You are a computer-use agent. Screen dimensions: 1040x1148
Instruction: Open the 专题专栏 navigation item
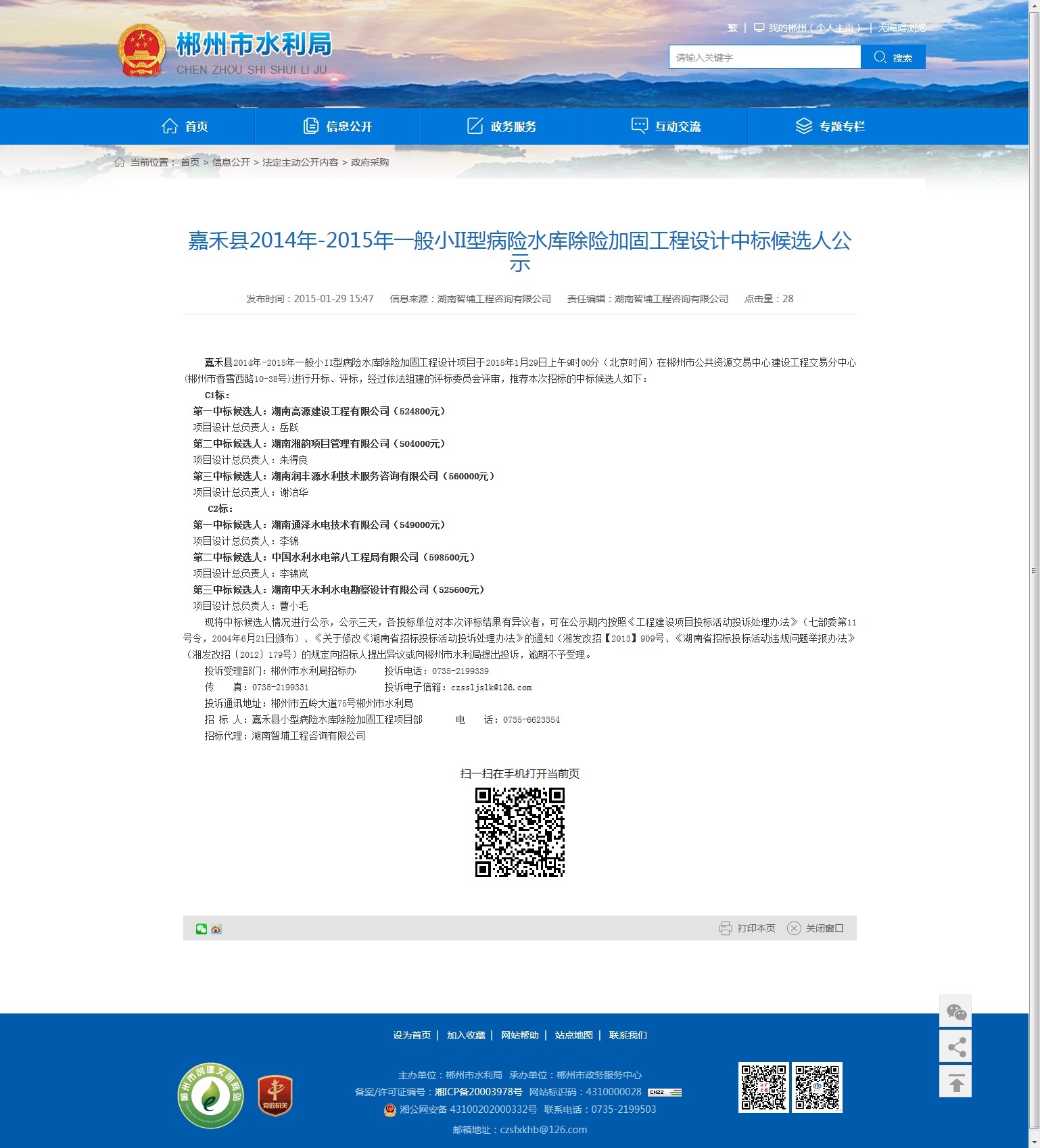pyautogui.click(x=830, y=126)
